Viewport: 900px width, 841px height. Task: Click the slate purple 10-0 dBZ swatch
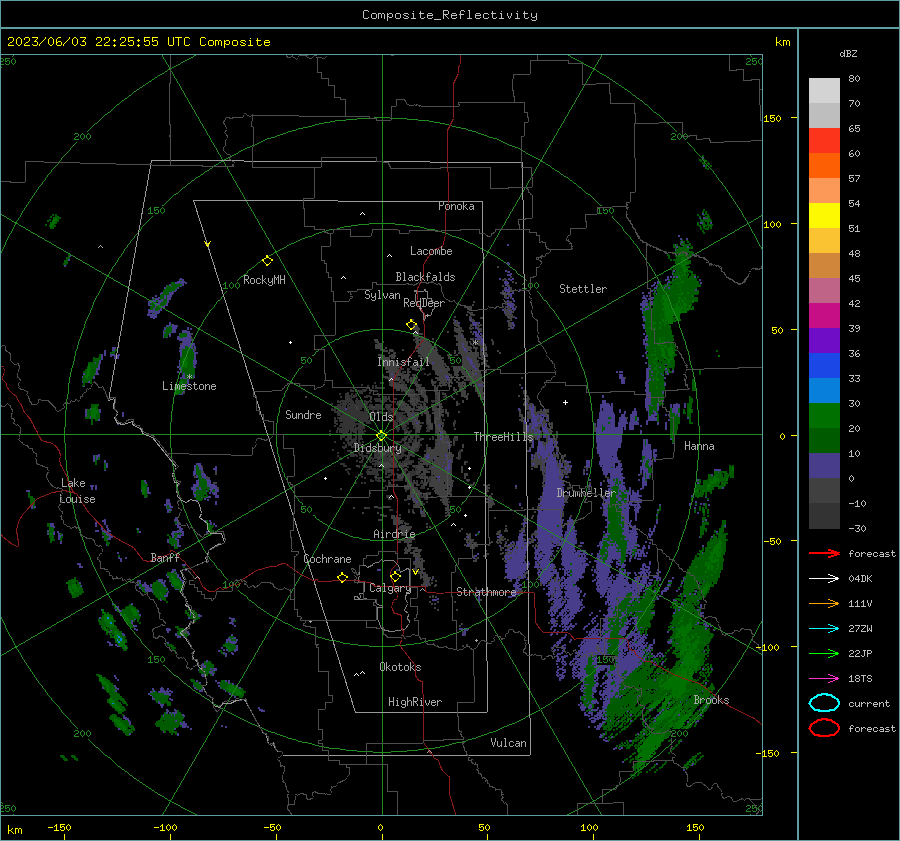[x=824, y=465]
